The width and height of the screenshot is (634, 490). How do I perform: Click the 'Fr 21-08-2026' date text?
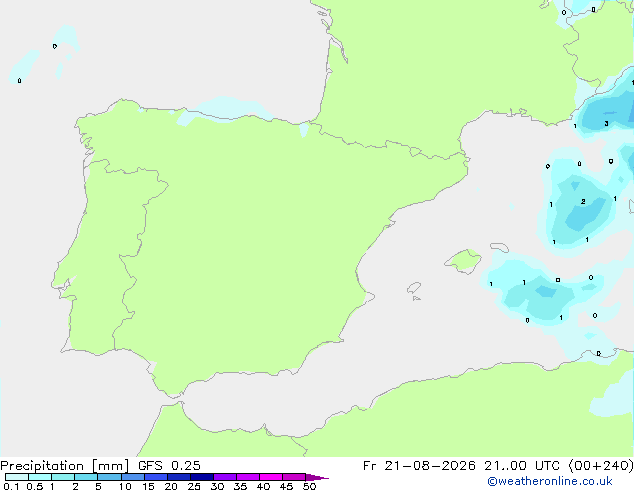(419, 466)
